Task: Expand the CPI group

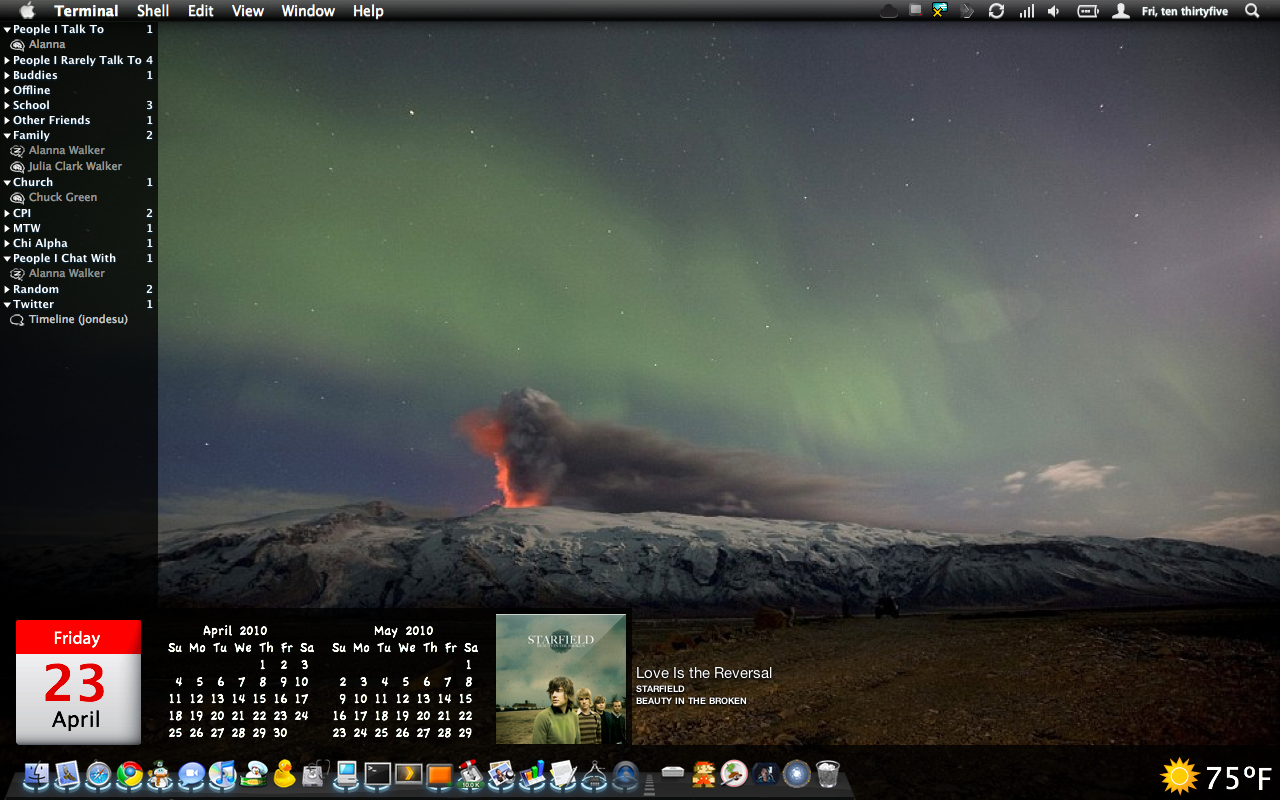Action: [7, 213]
